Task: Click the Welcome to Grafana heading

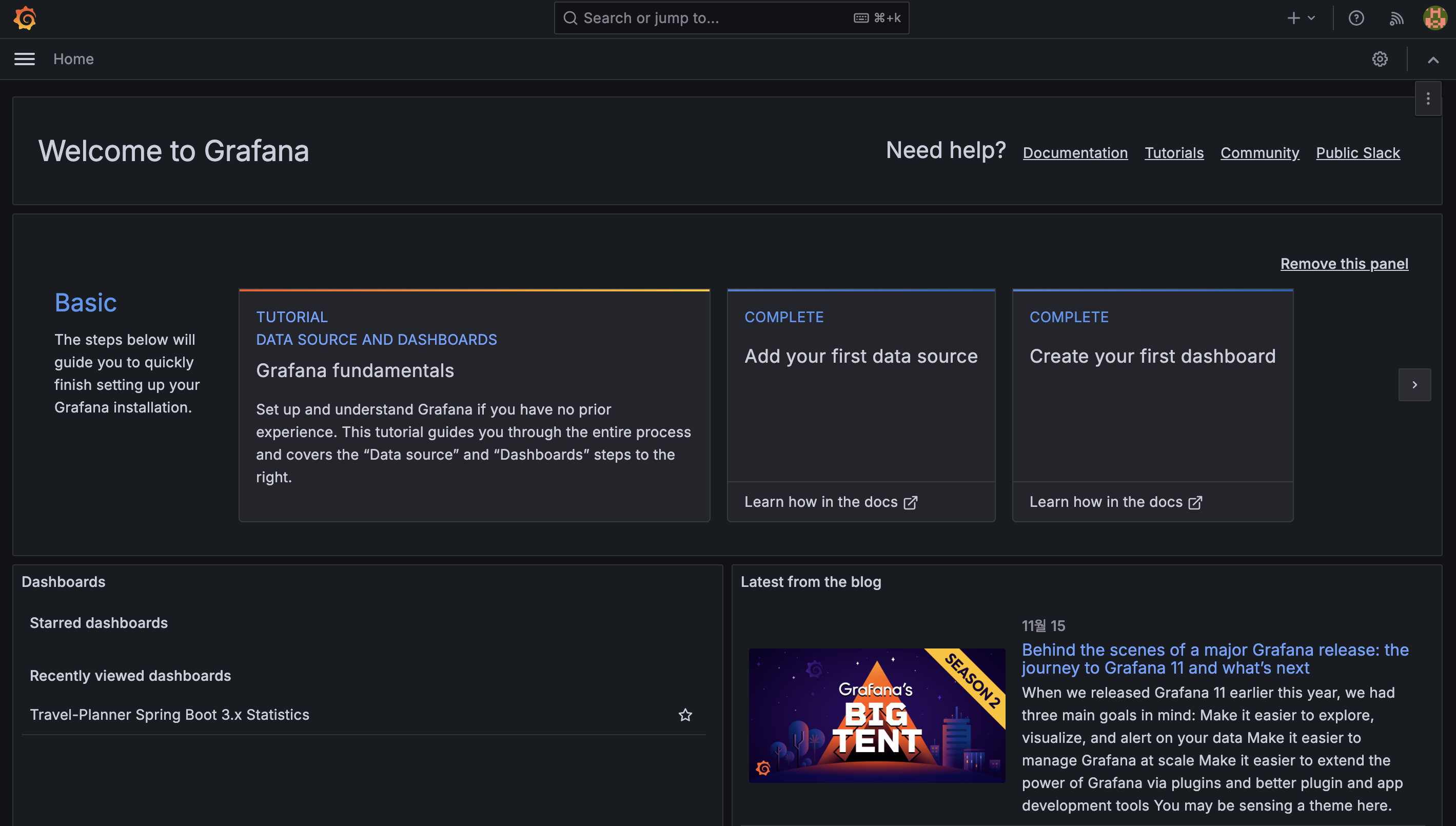Action: coord(173,151)
